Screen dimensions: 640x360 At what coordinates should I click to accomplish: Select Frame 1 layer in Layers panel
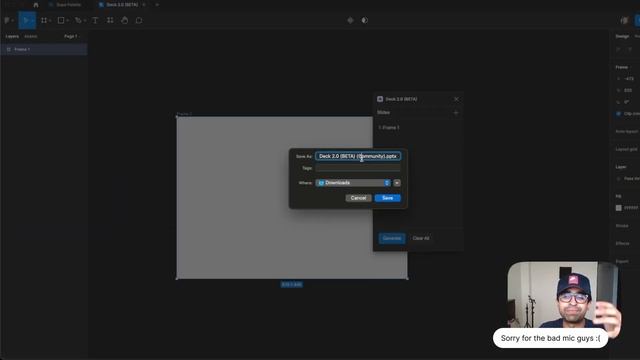pos(44,49)
